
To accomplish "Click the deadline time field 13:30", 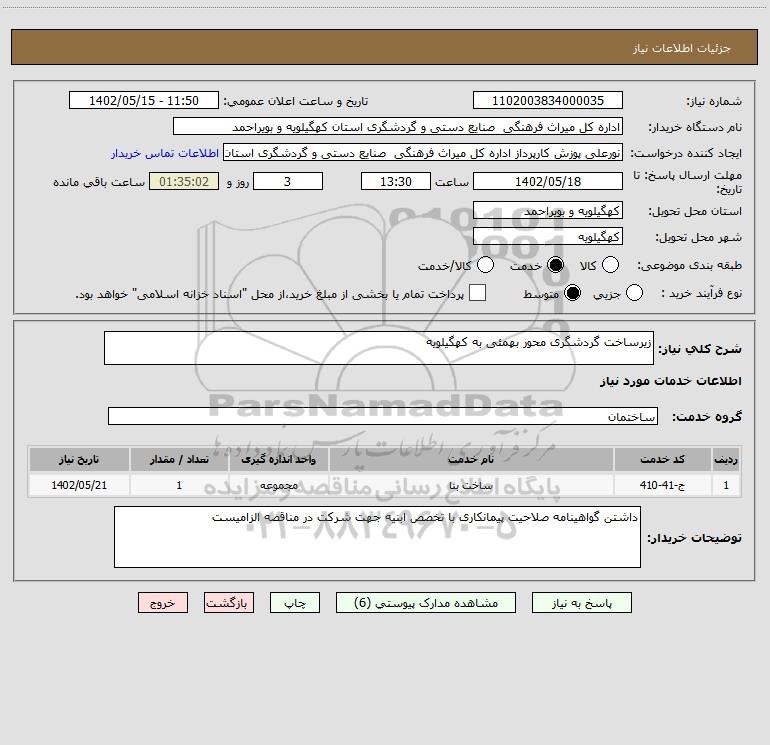I will pos(396,181).
